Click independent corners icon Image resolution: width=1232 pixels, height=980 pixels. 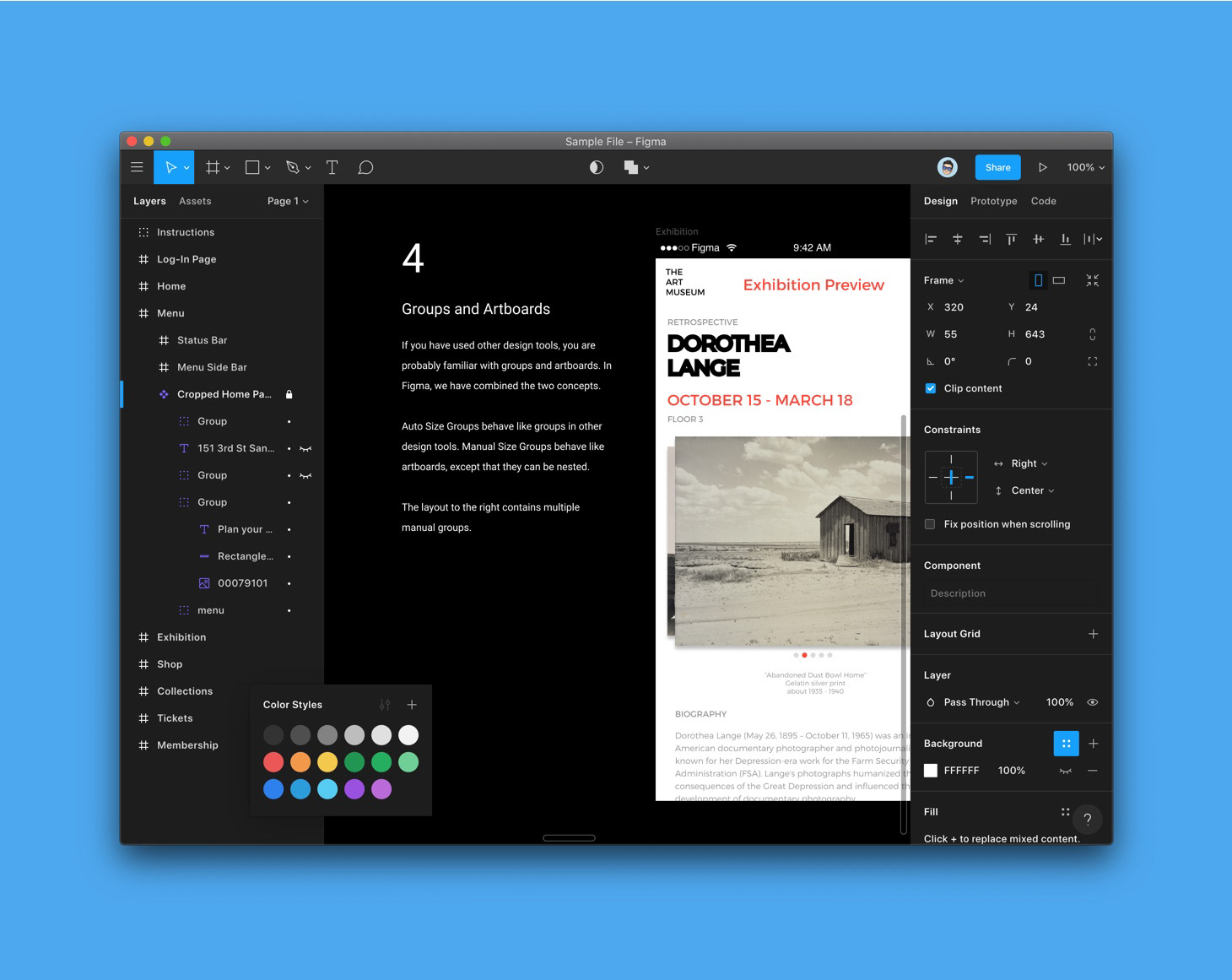[x=1093, y=361]
